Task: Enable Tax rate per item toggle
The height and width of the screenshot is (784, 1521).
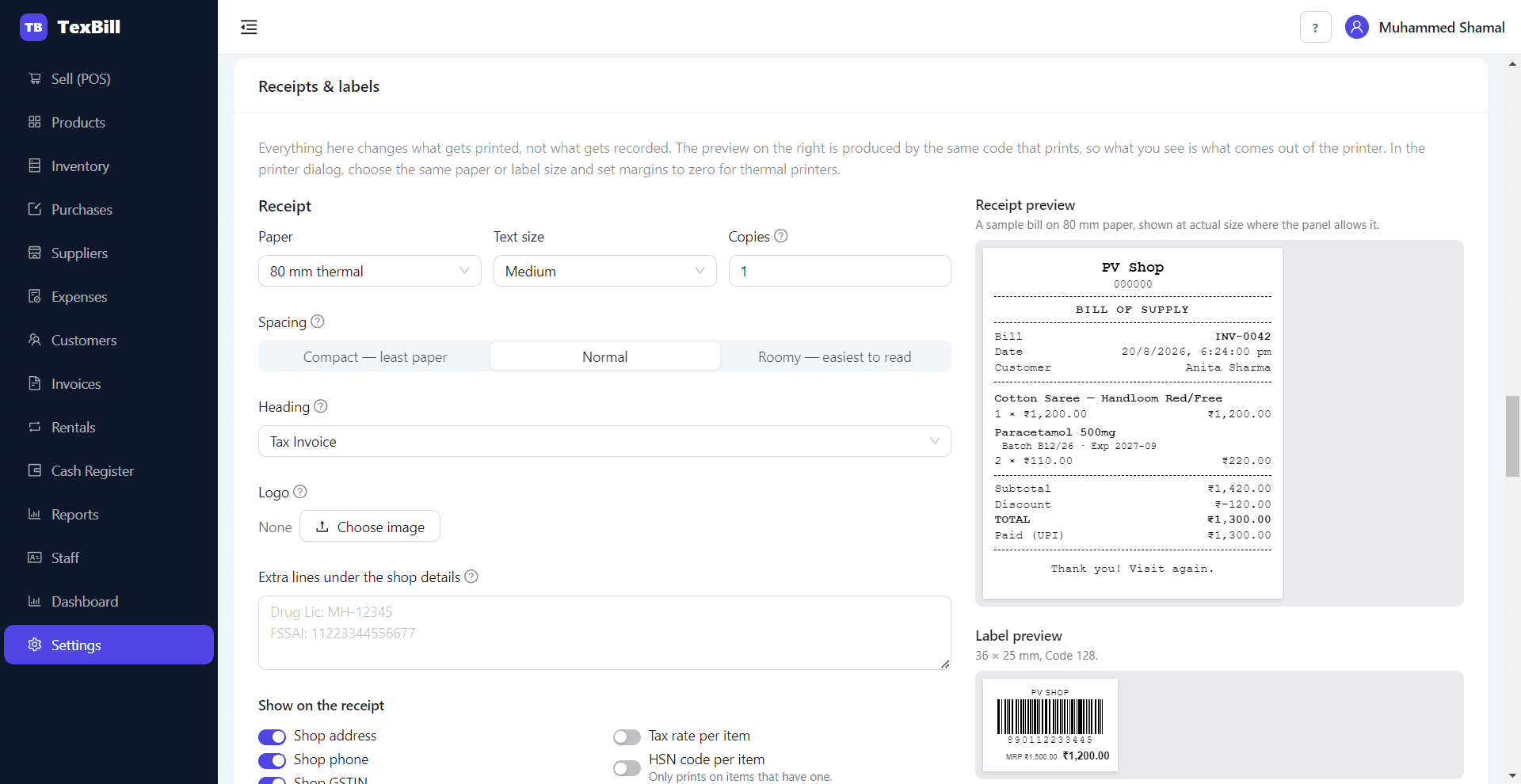Action: [x=627, y=736]
